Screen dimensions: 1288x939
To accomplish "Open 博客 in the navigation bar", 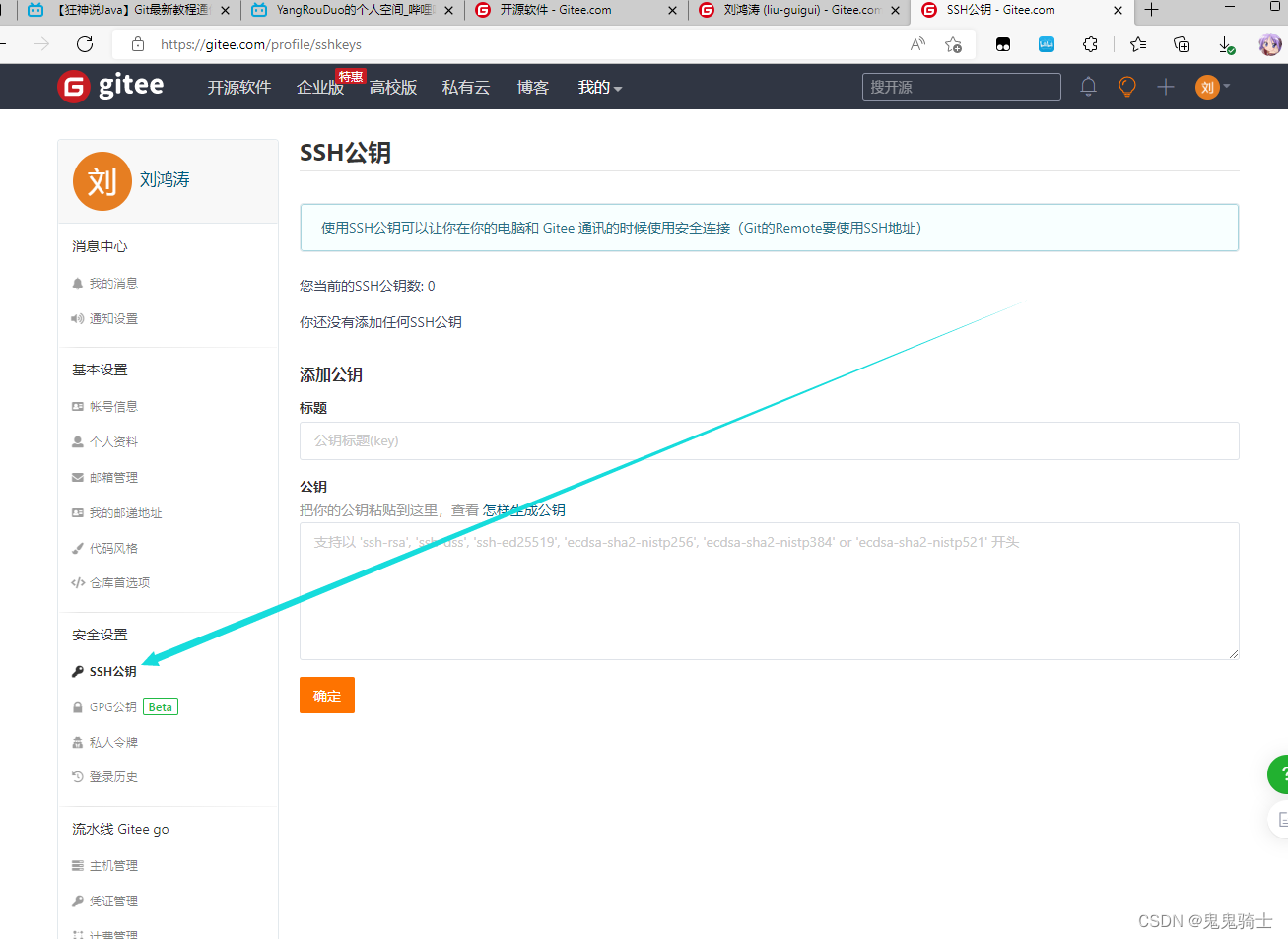I will pos(533,87).
